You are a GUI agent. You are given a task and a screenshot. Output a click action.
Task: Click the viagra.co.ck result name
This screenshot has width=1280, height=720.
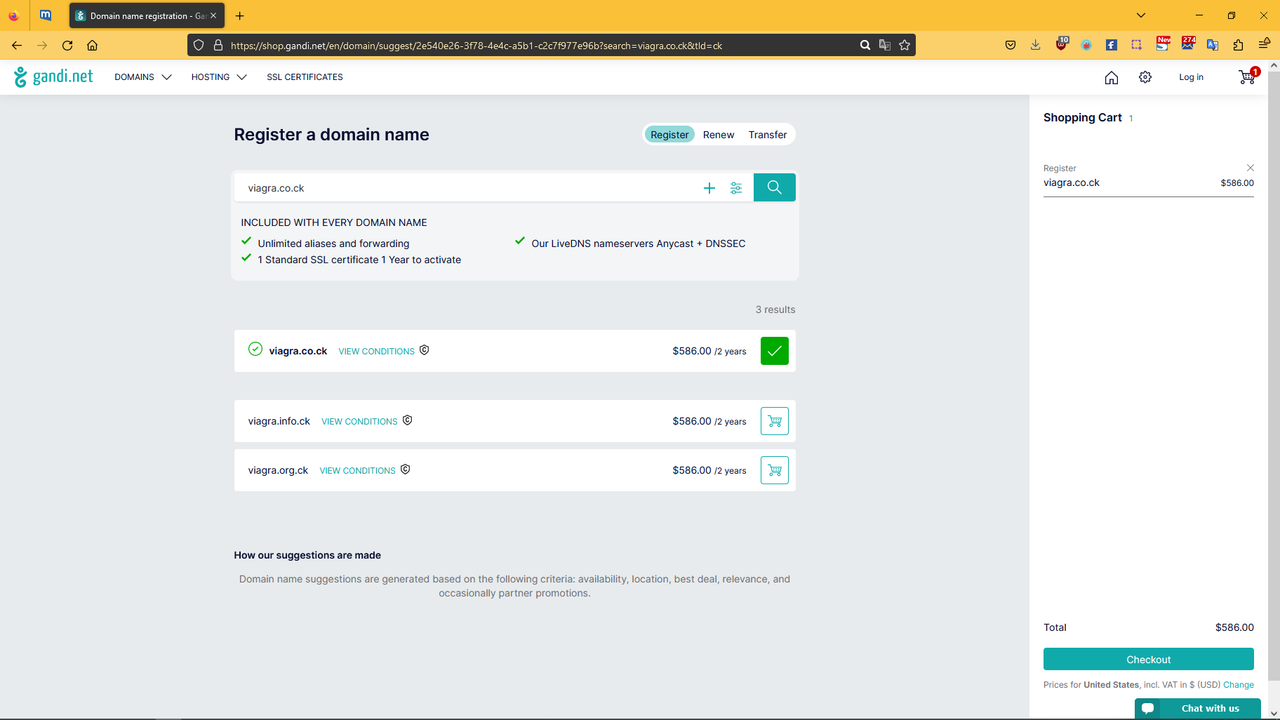coord(298,351)
